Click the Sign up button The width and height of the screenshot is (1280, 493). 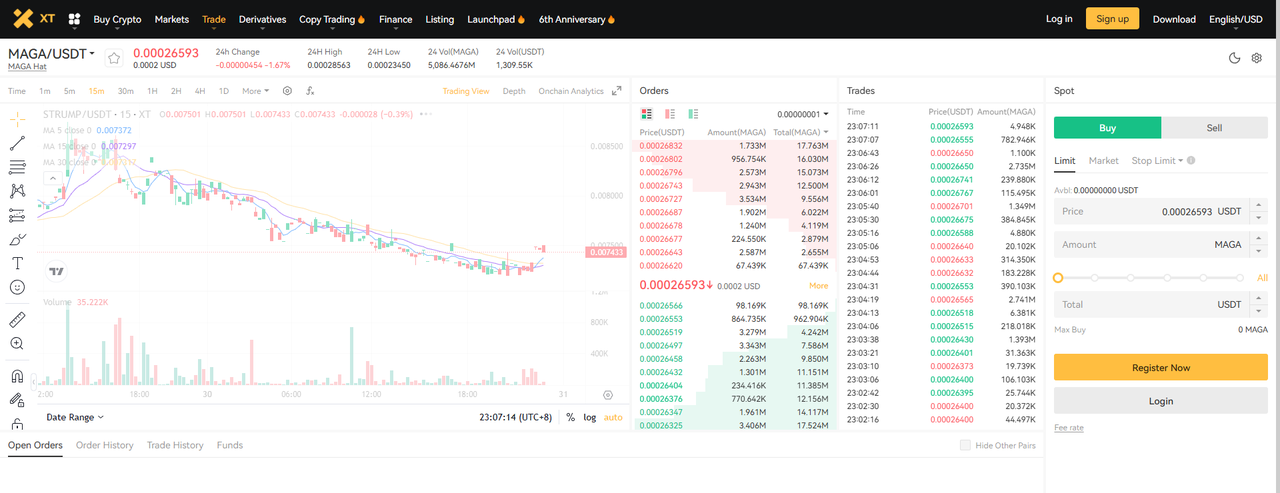coord(1112,18)
